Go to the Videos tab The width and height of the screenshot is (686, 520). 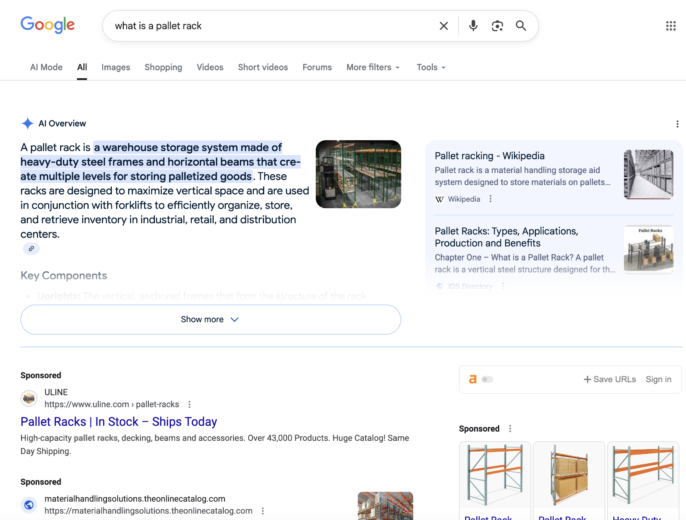pyautogui.click(x=210, y=67)
